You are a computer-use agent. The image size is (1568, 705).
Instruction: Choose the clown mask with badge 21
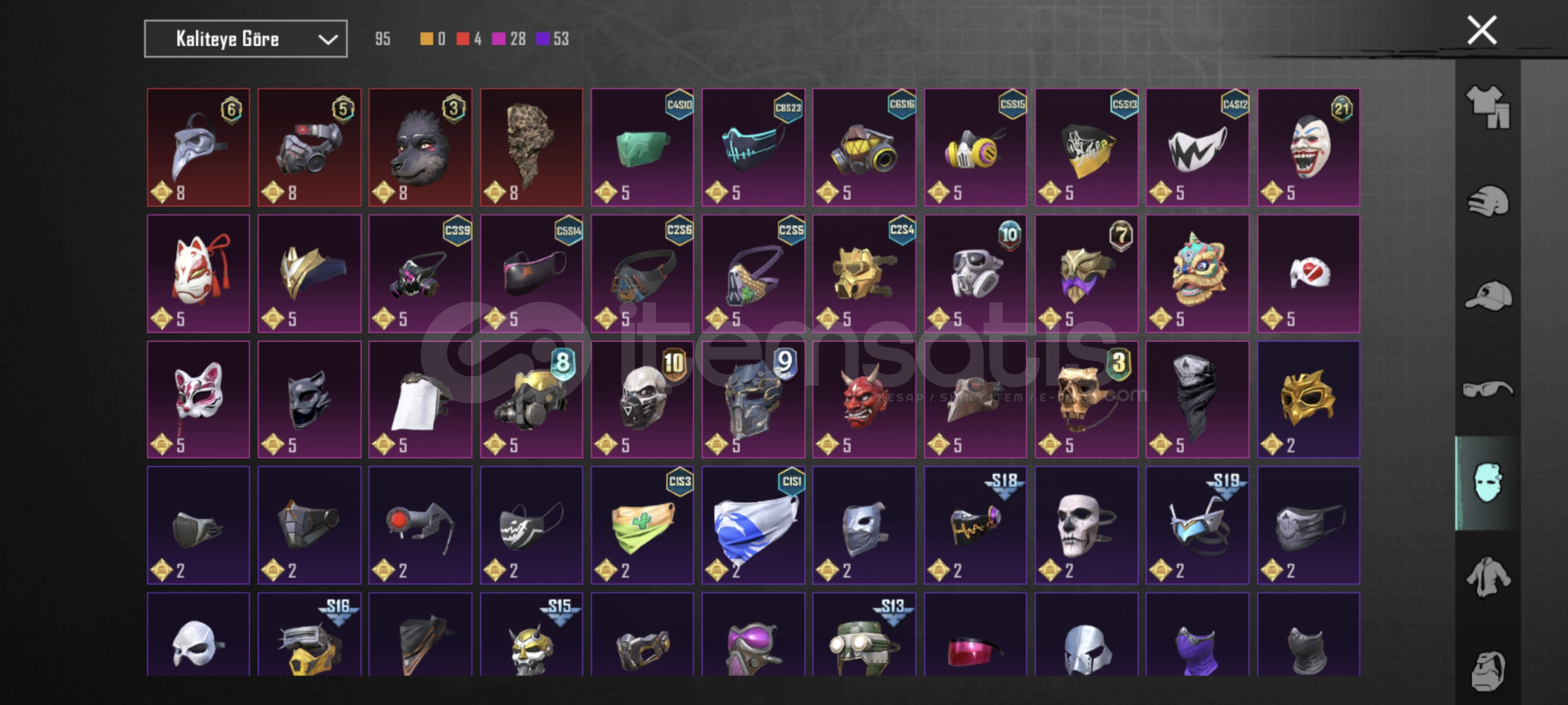pyautogui.click(x=1308, y=148)
